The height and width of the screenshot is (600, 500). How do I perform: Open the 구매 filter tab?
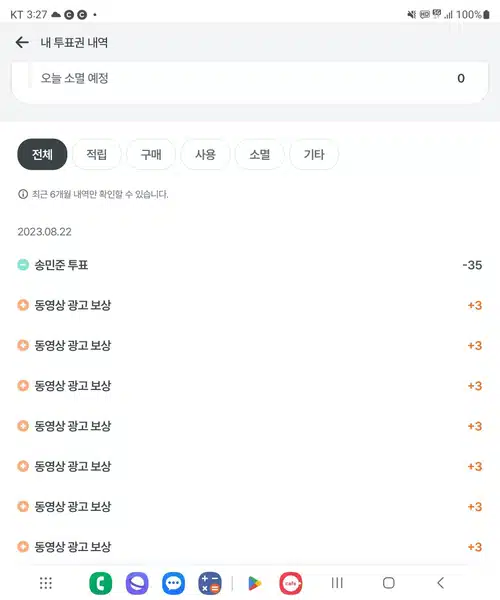151,154
